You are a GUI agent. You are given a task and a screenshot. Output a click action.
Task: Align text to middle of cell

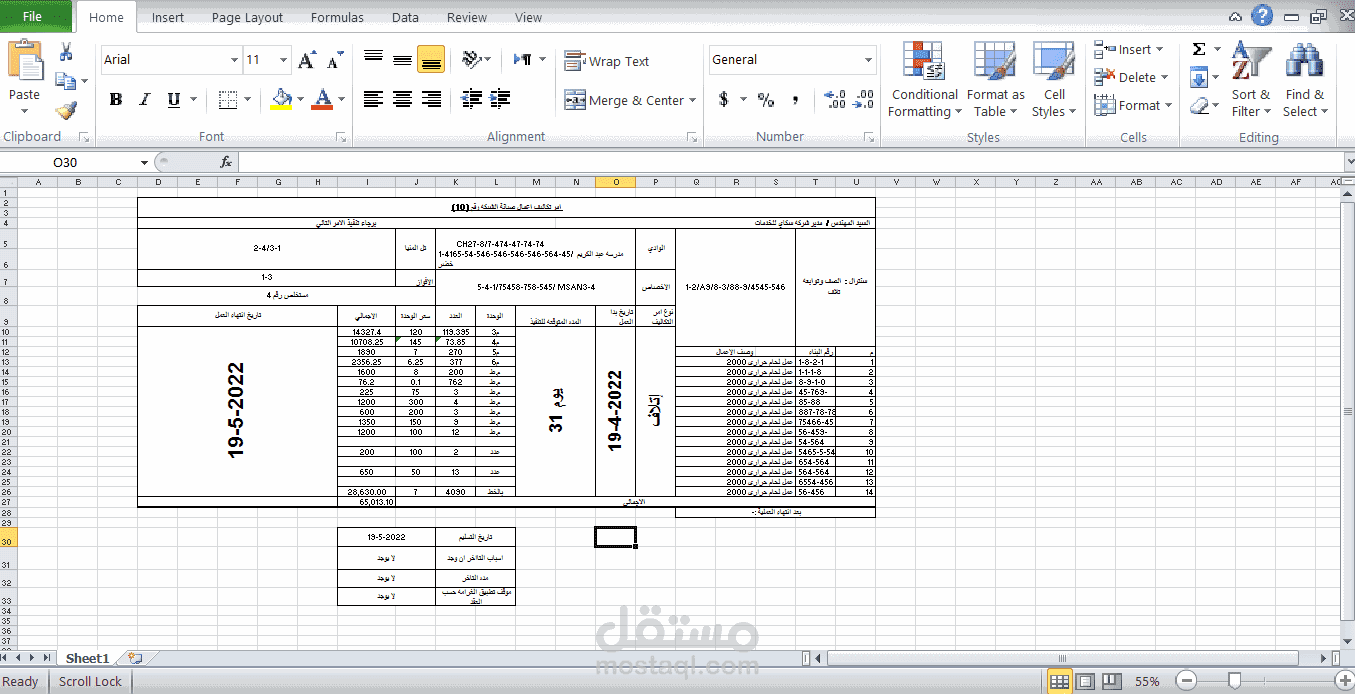pyautogui.click(x=402, y=60)
